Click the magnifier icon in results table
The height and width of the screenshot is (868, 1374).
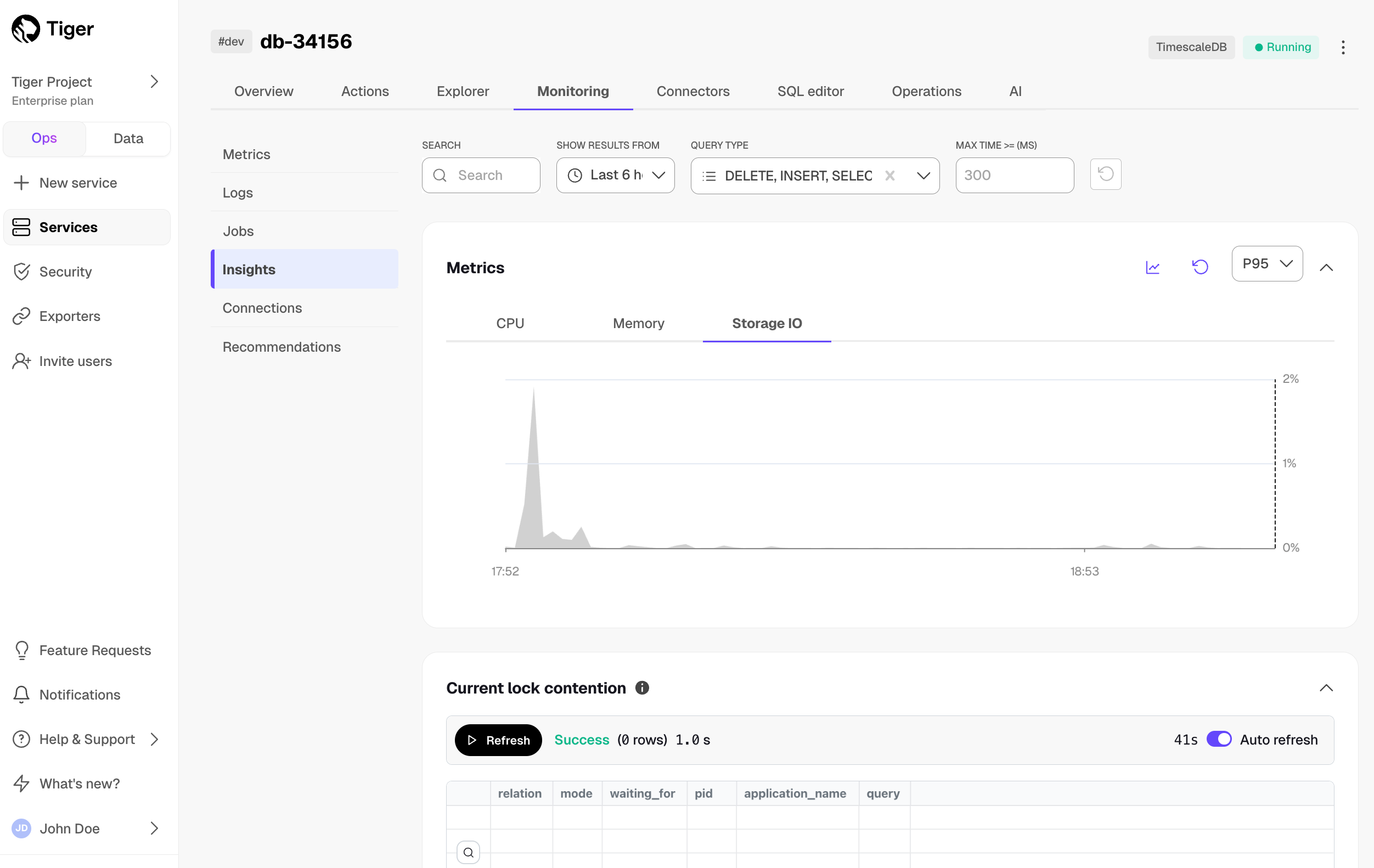(468, 852)
